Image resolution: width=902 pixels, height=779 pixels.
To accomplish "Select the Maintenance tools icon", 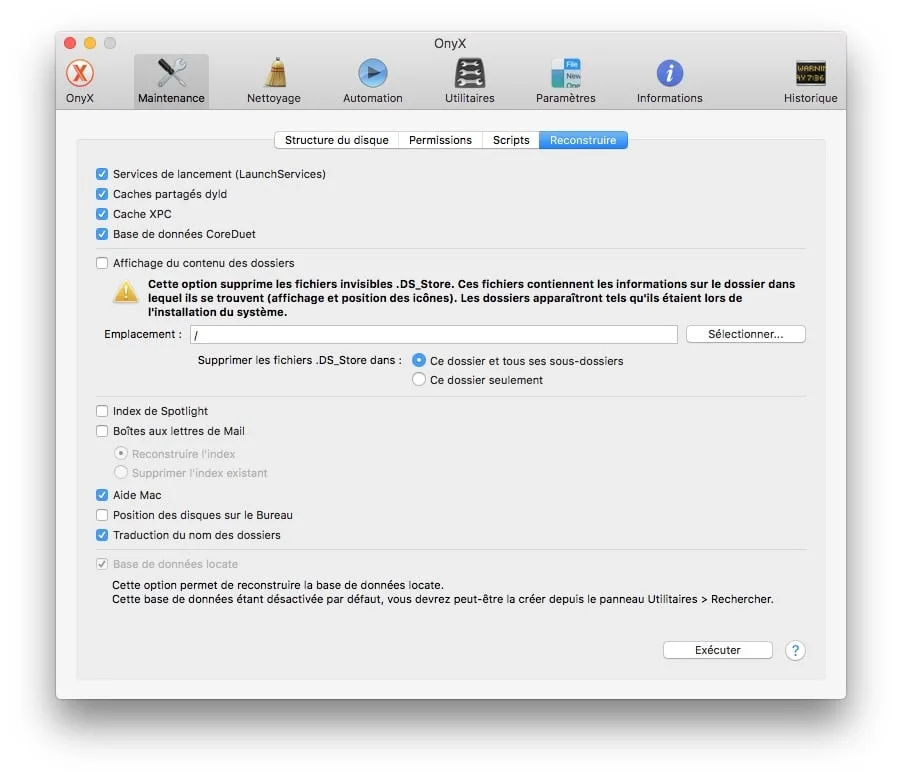I will click(x=171, y=81).
